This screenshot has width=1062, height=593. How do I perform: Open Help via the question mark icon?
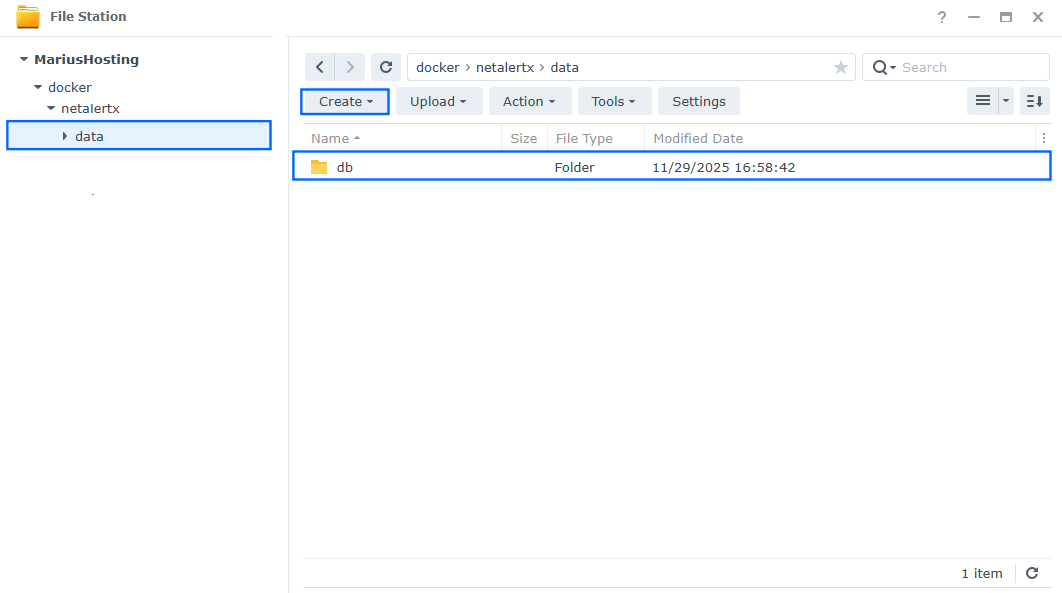point(941,17)
